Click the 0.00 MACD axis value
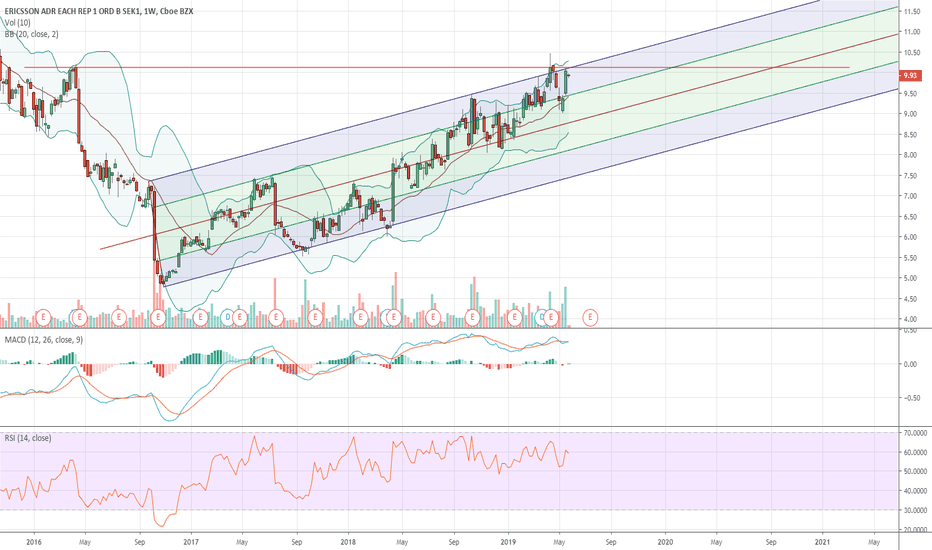The width and height of the screenshot is (932, 550). (x=910, y=364)
